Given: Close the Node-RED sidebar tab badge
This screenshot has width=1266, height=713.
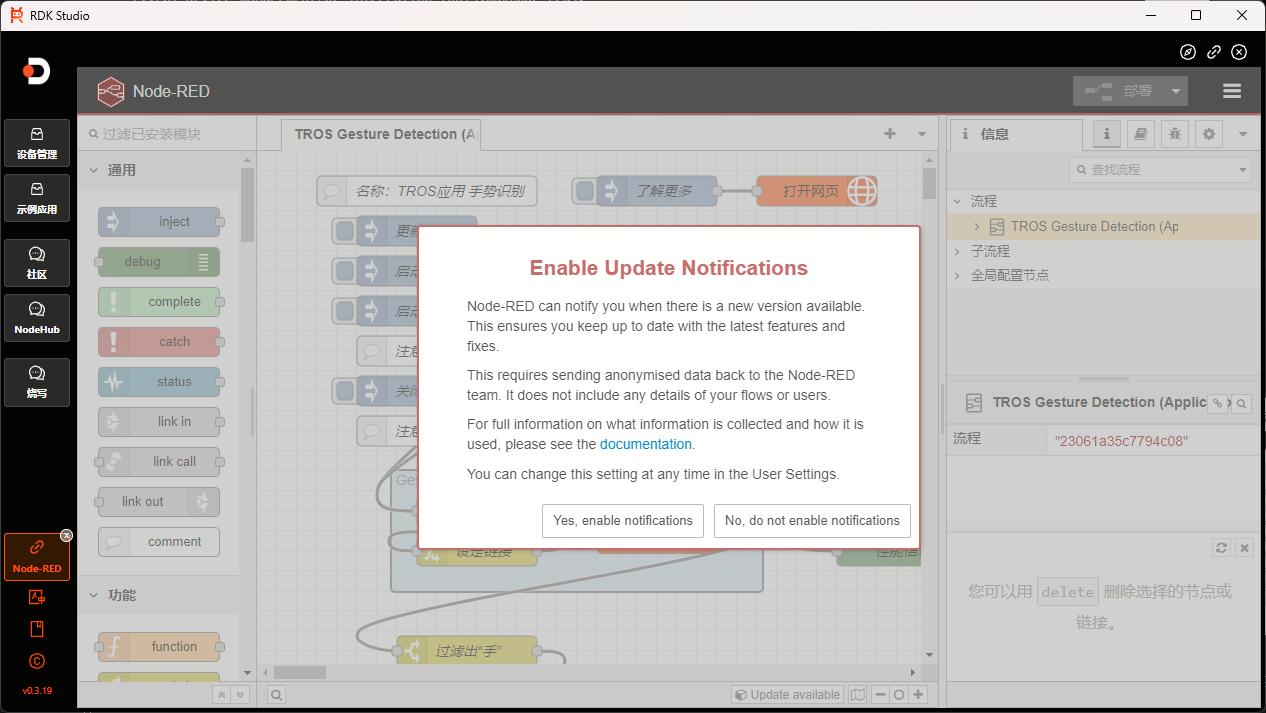Looking at the screenshot, I should click(x=66, y=536).
